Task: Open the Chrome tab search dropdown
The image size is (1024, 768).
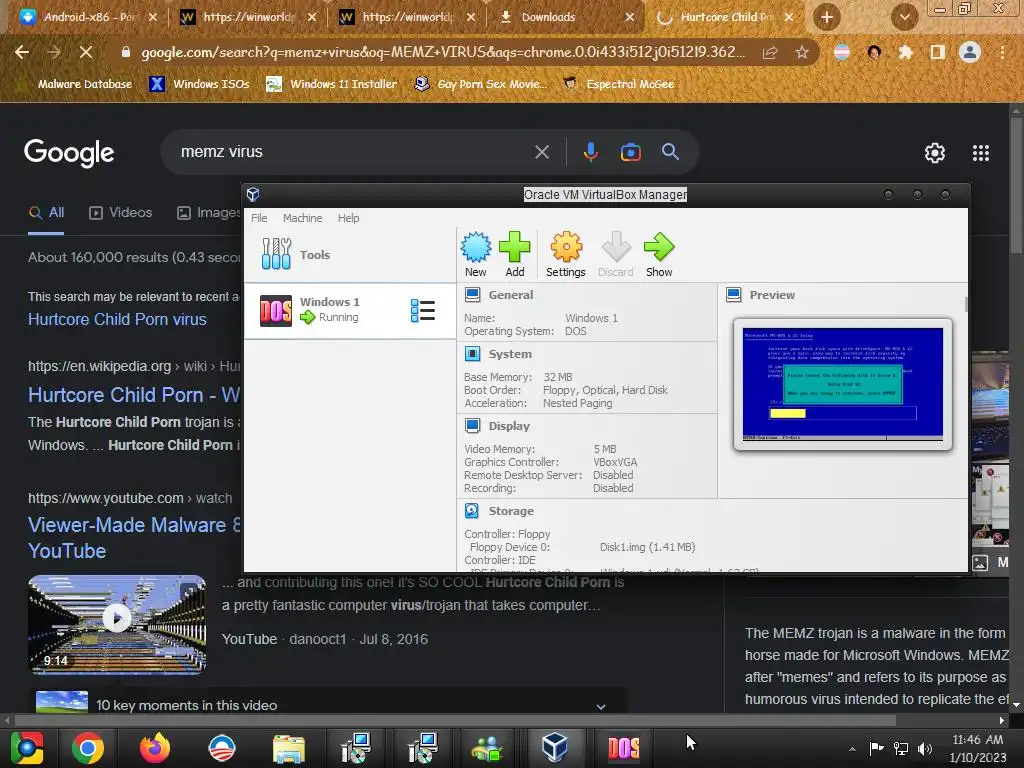Action: click(904, 17)
